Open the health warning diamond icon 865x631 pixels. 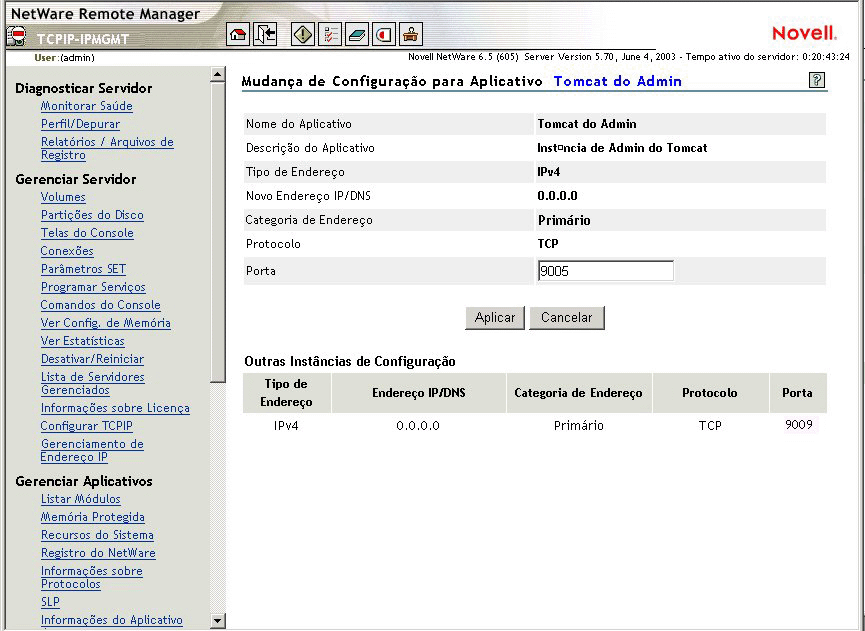coord(303,35)
